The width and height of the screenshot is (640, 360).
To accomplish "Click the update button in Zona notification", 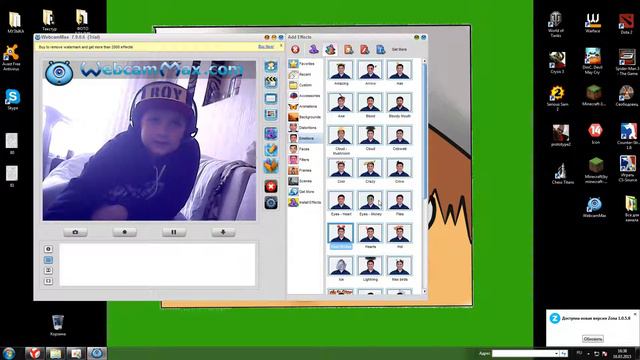I will (593, 339).
